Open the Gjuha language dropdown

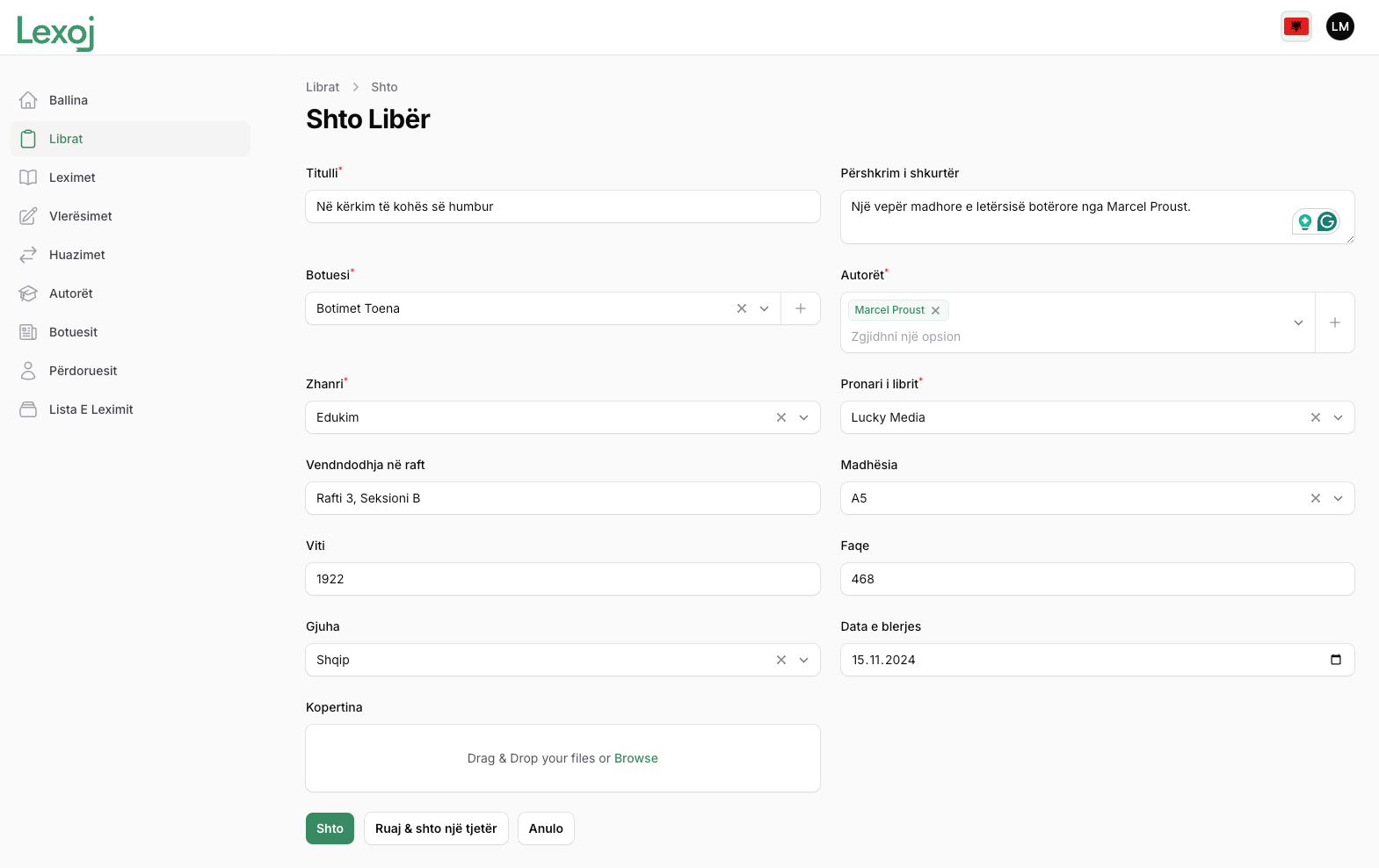(x=803, y=660)
